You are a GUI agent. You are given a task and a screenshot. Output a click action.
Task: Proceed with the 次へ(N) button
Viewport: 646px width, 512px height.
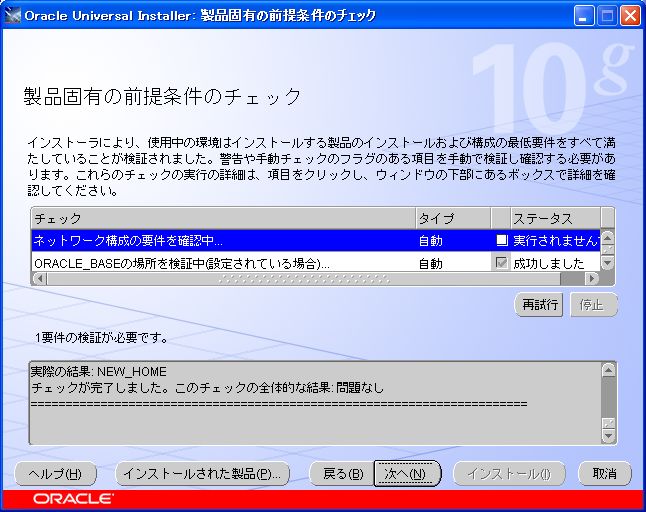tap(407, 474)
